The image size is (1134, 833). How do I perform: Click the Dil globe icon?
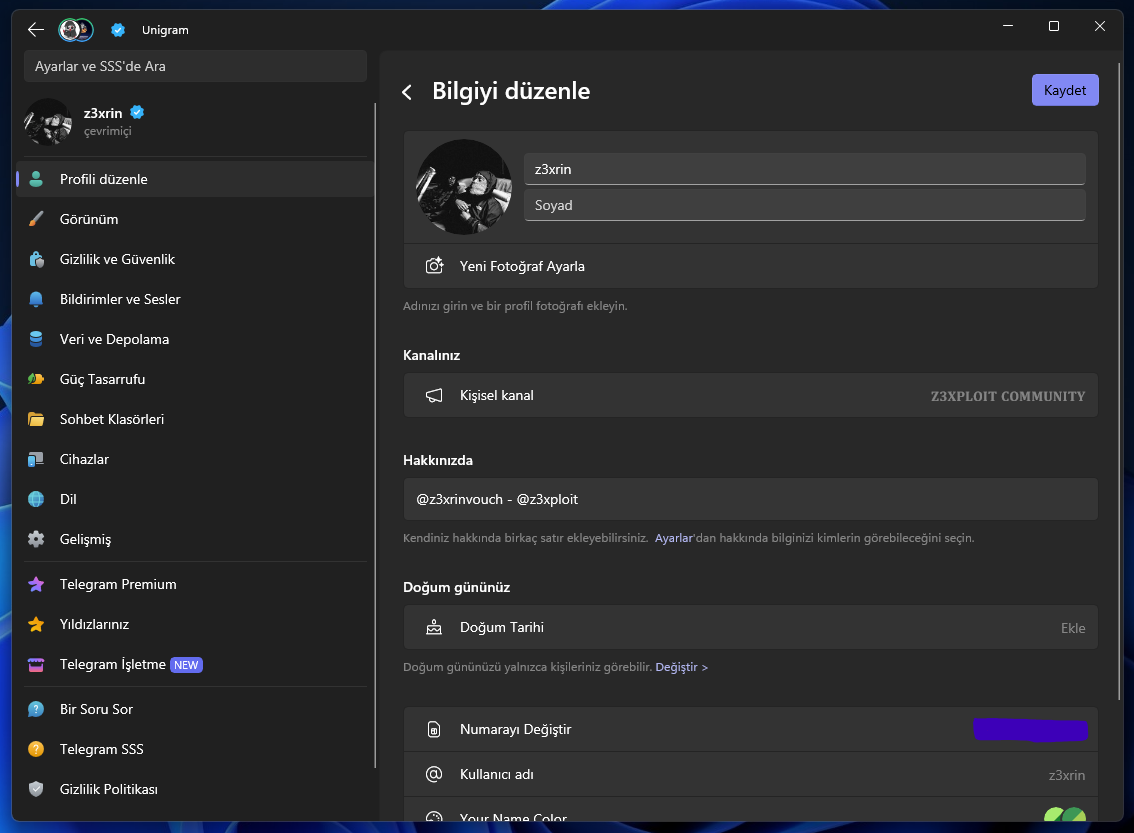35,499
